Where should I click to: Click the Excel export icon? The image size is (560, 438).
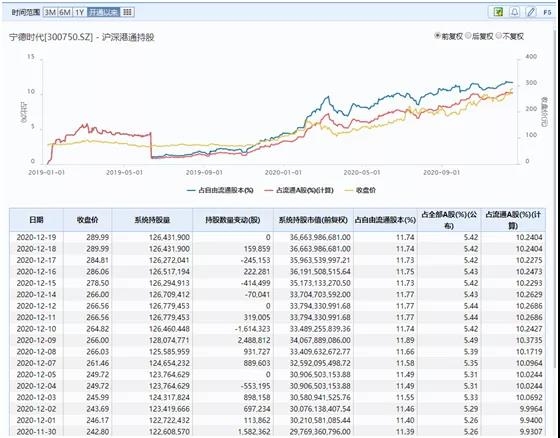point(498,12)
